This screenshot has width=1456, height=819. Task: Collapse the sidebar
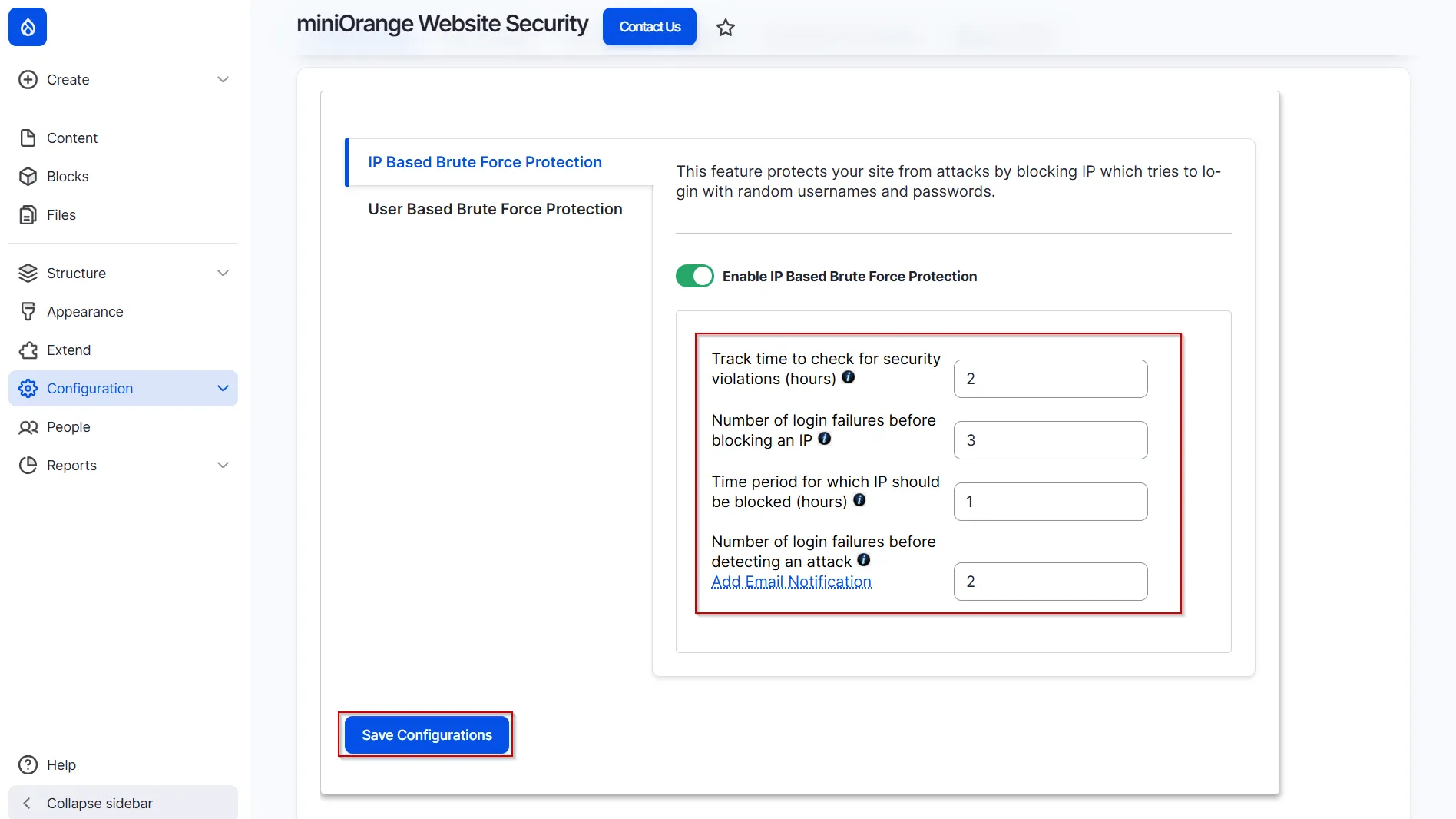click(123, 803)
